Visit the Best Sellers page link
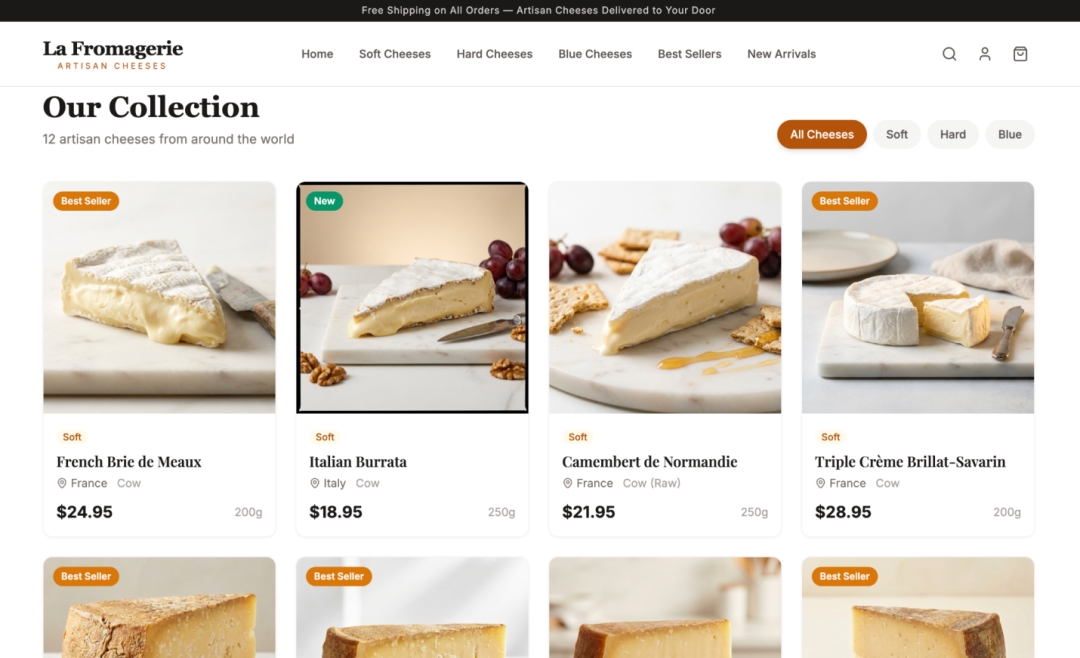The image size is (1080, 658). [x=689, y=54]
